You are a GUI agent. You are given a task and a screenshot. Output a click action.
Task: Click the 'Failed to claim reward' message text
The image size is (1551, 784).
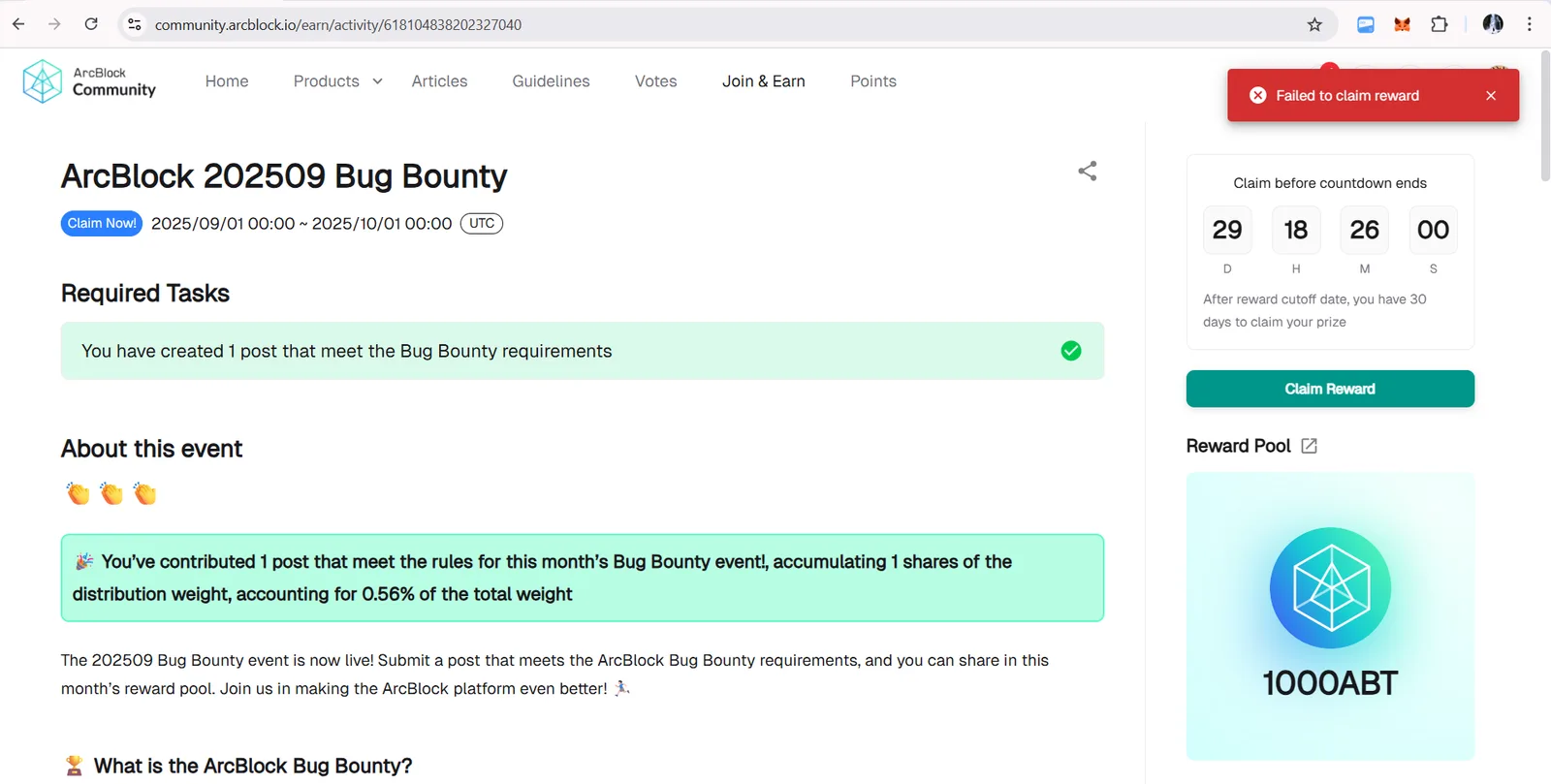pyautogui.click(x=1347, y=95)
